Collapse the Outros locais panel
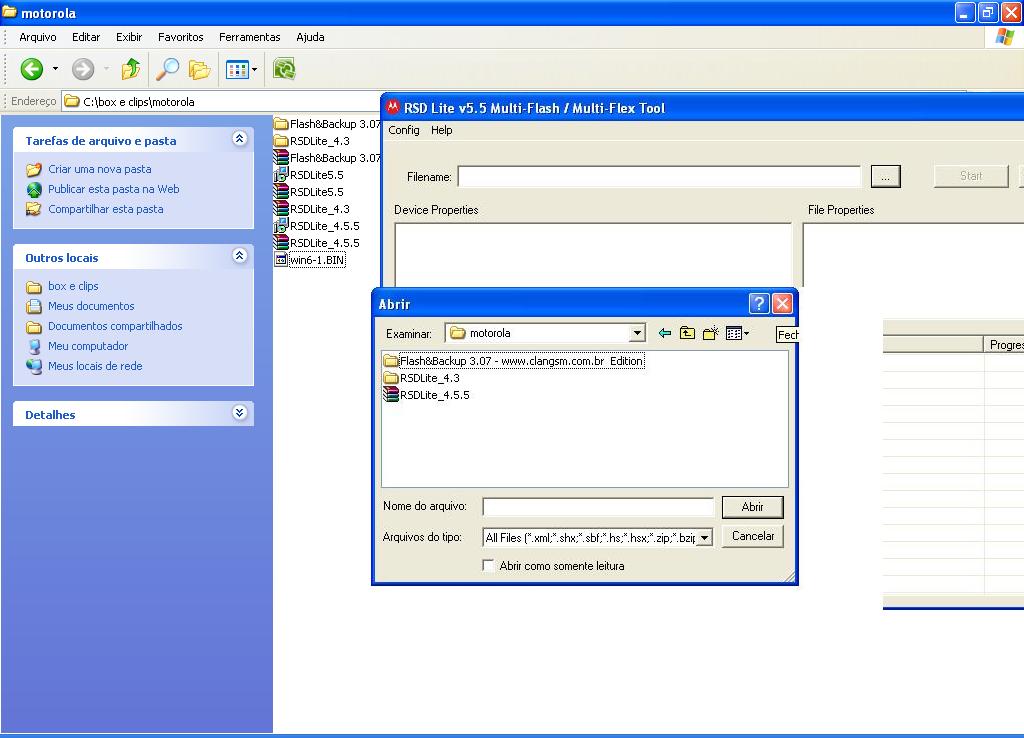This screenshot has height=738, width=1024. 240,255
